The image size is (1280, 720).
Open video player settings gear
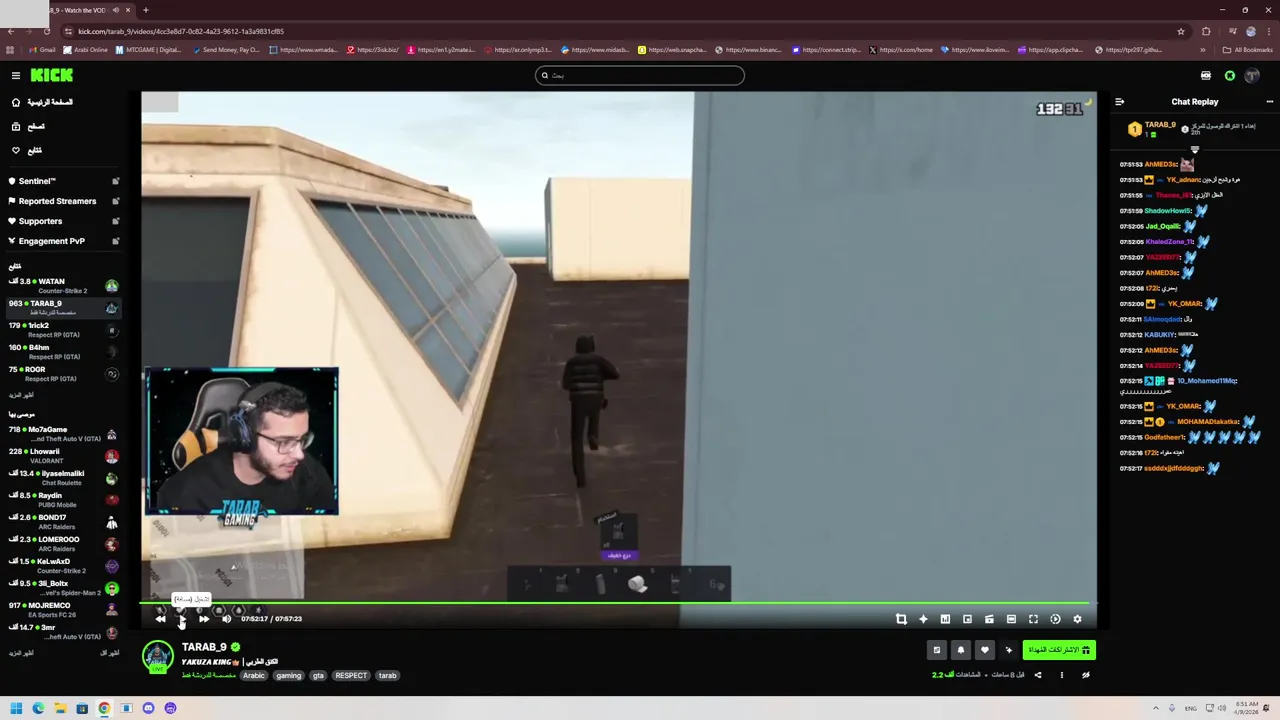(x=1077, y=619)
